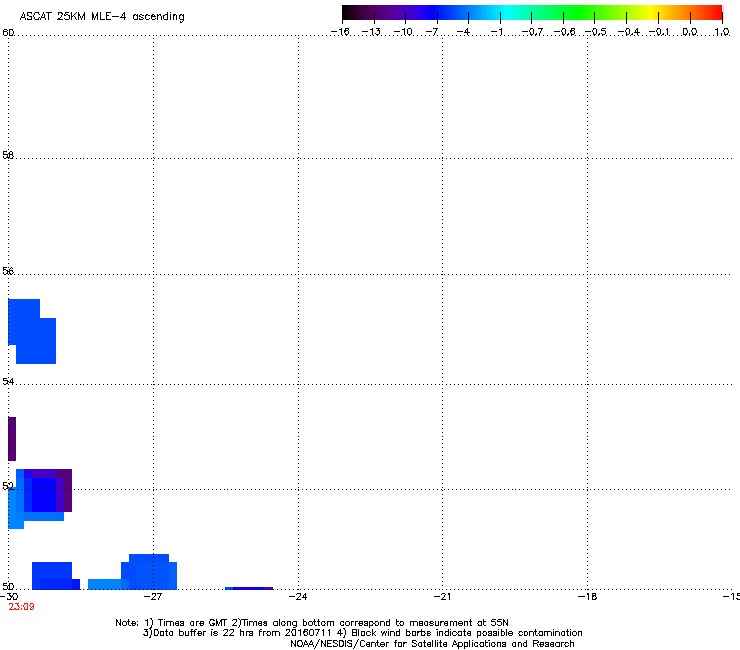This screenshot has width=740, height=650.
Task: Click the -10 color scale label
Action: (403, 32)
